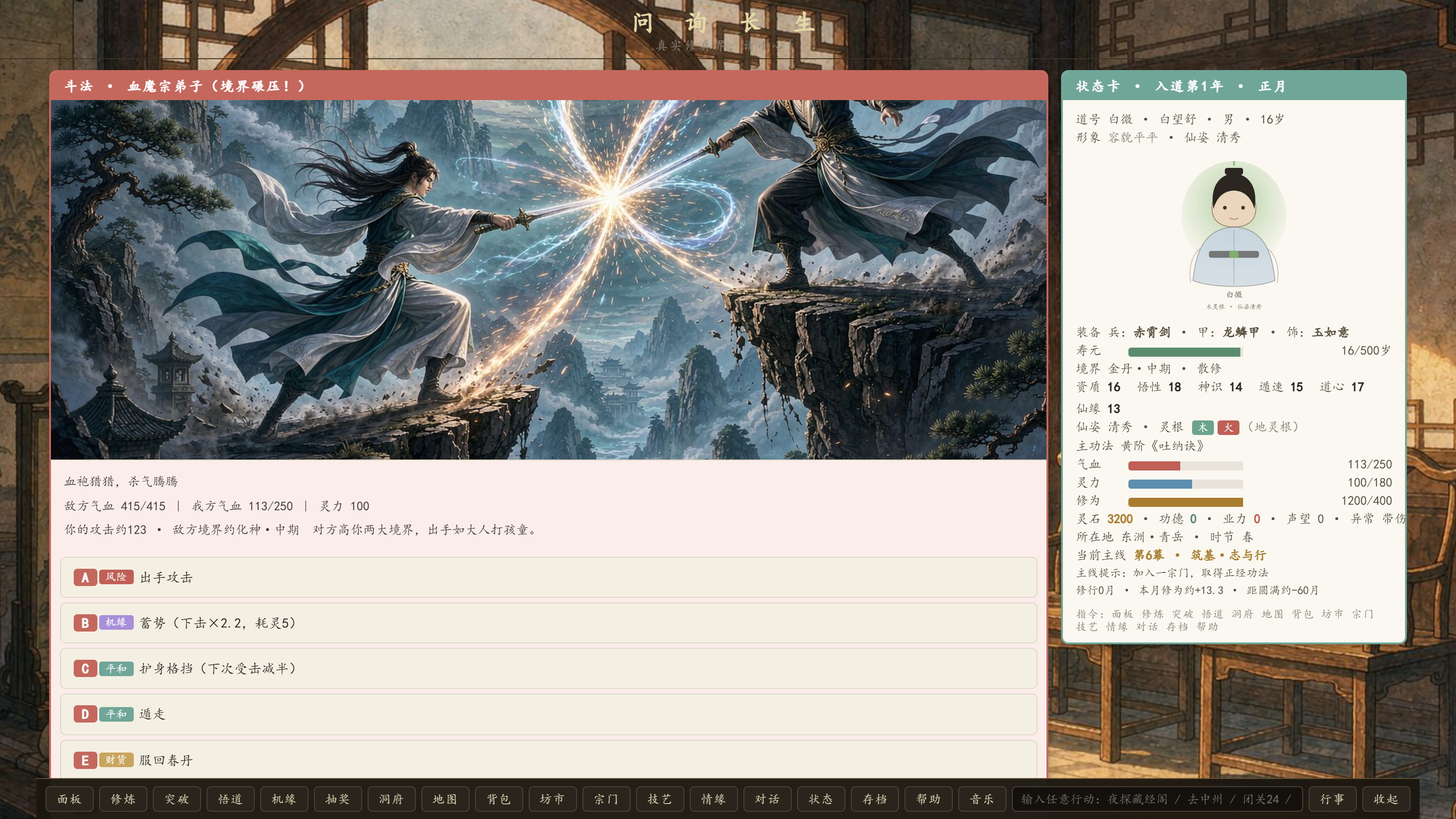Open 修炼 in the bottom bar
The width and height of the screenshot is (1456, 819).
click(123, 799)
